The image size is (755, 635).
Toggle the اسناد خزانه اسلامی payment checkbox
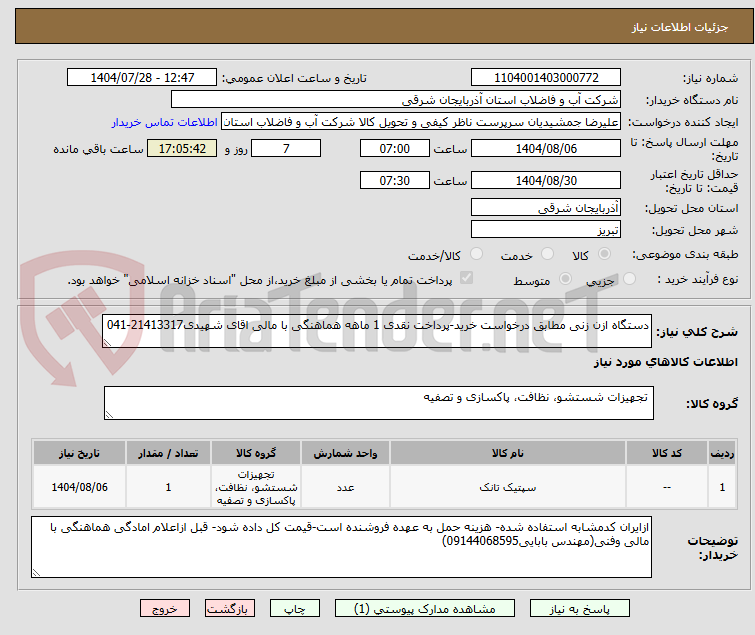[x=466, y=277]
